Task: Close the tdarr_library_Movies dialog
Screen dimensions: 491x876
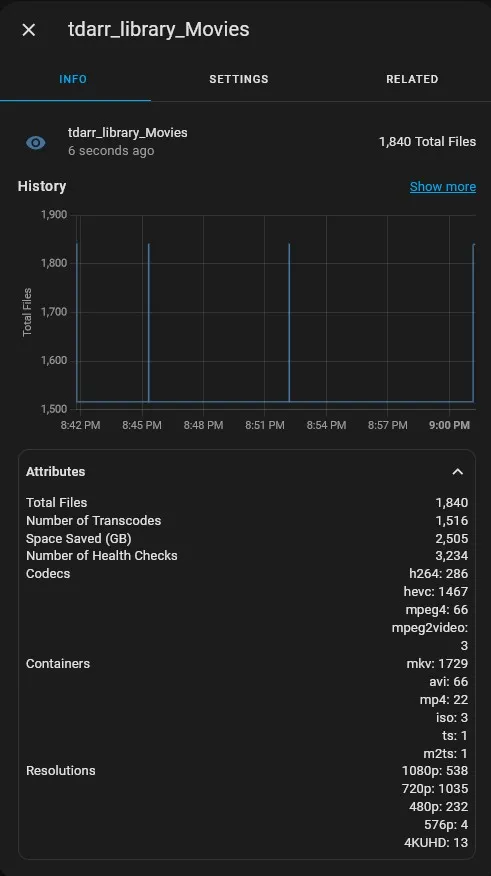Action: click(x=28, y=30)
